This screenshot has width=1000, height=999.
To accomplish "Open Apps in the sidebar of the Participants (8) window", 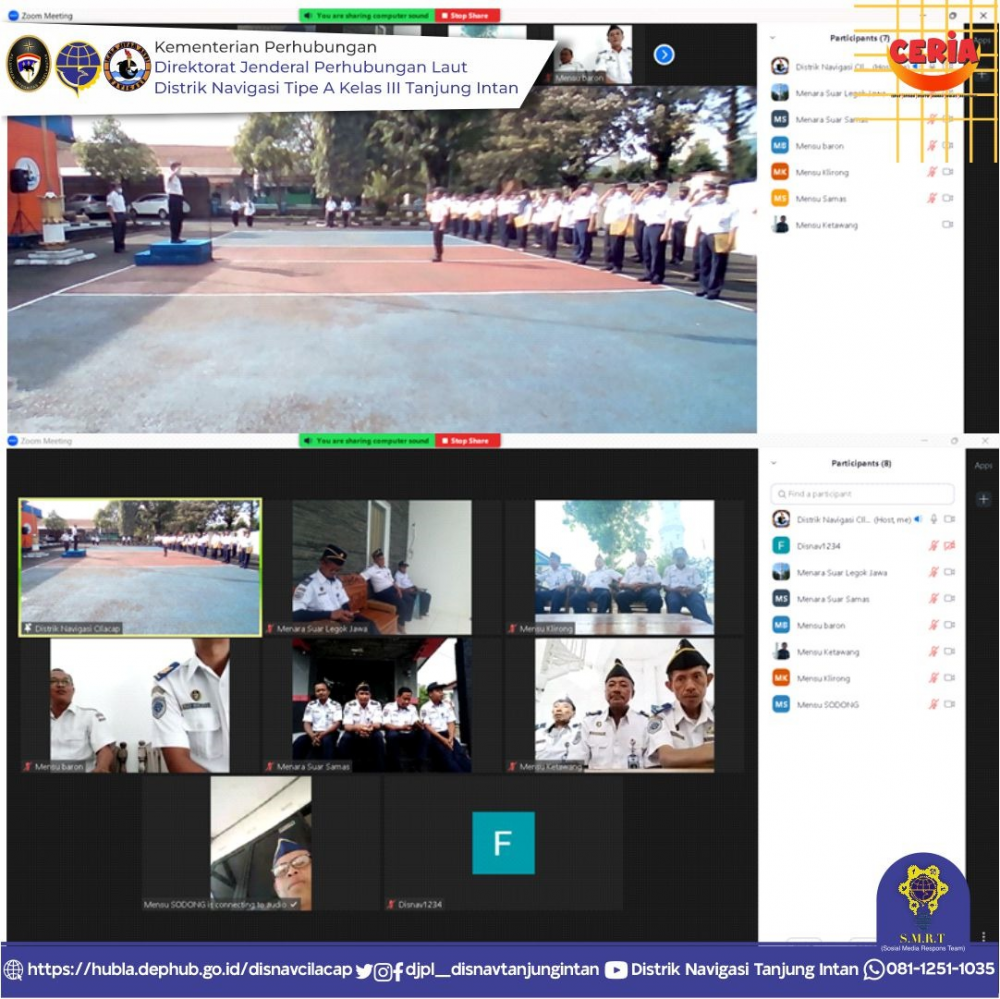I will coord(983,466).
